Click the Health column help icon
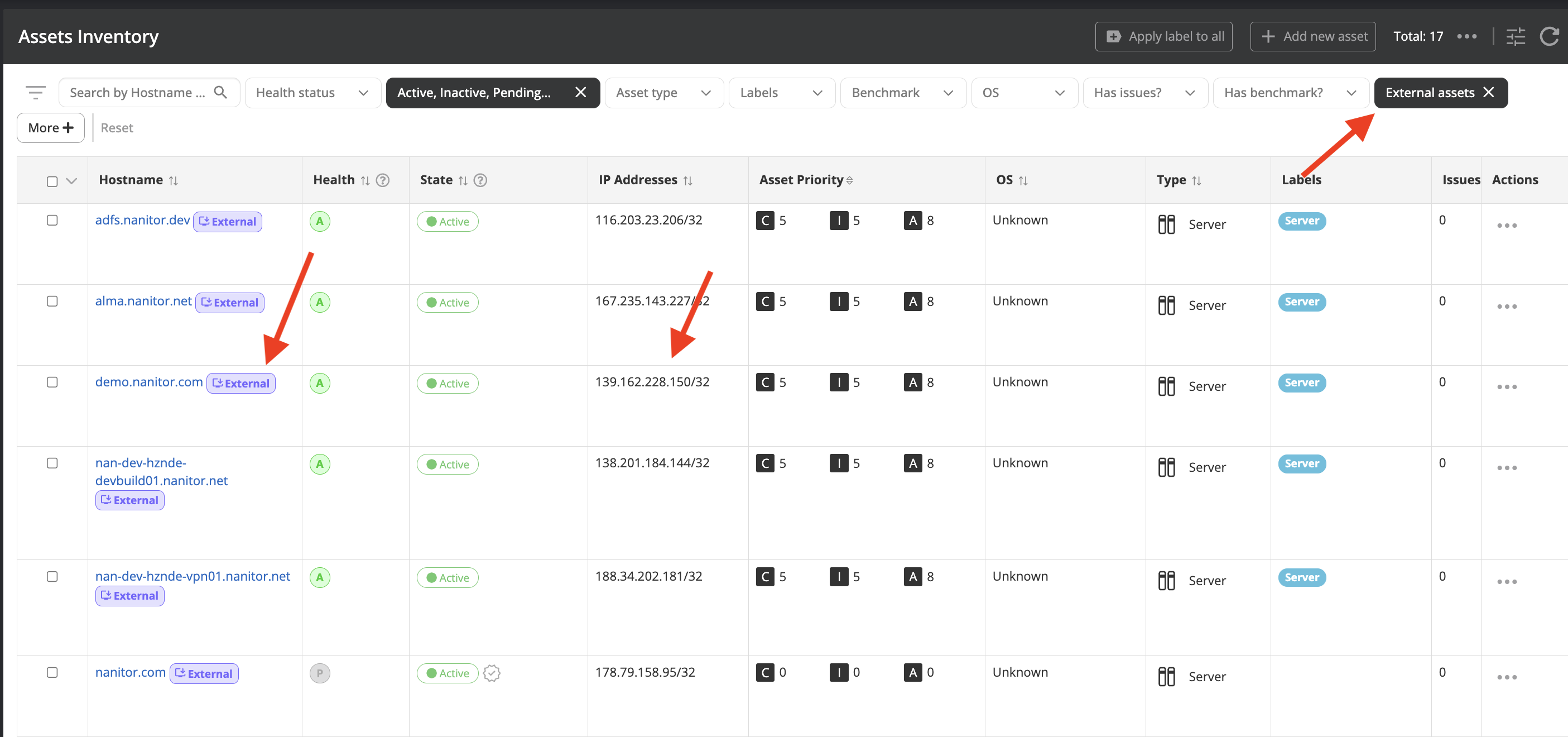 click(x=382, y=180)
